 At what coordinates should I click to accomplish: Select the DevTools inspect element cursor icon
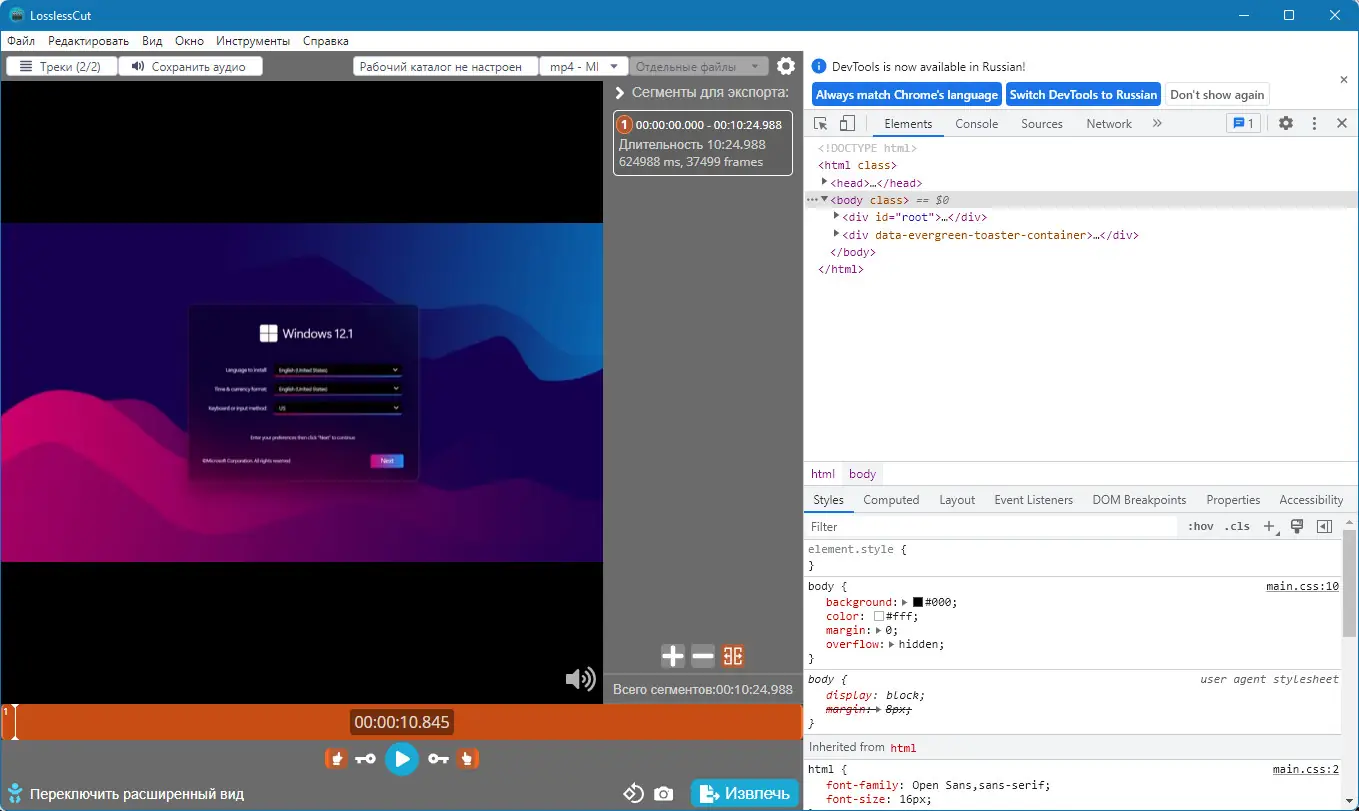pyautogui.click(x=820, y=124)
